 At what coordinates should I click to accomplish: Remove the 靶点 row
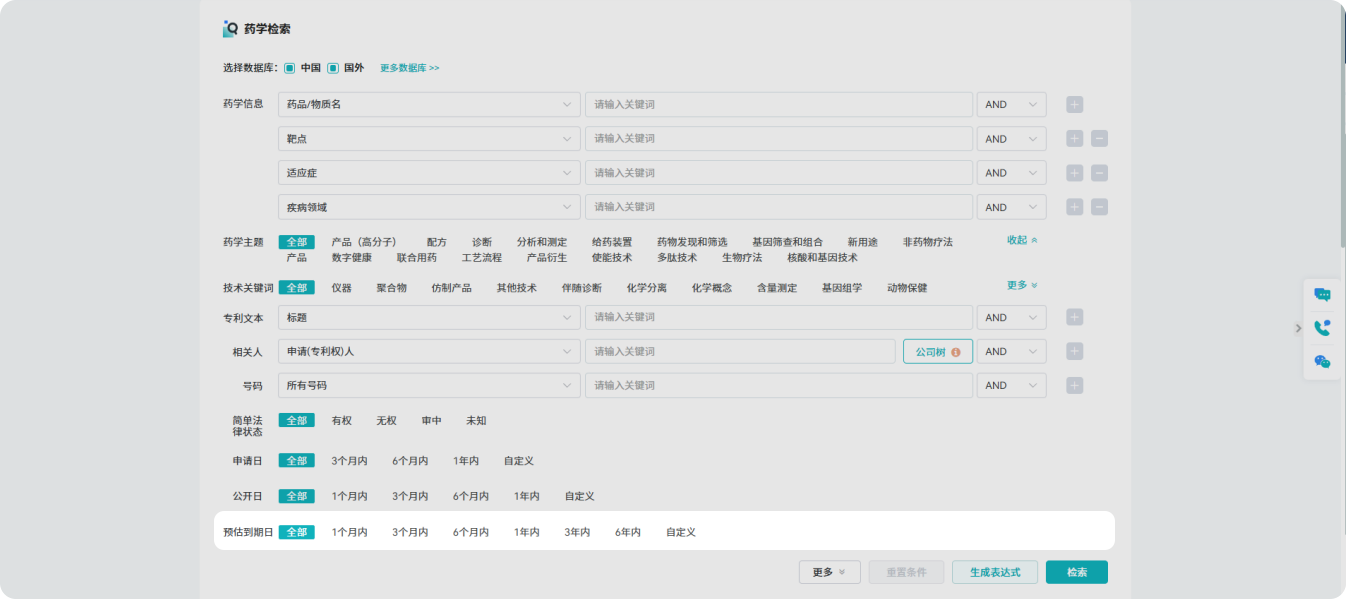(1099, 139)
